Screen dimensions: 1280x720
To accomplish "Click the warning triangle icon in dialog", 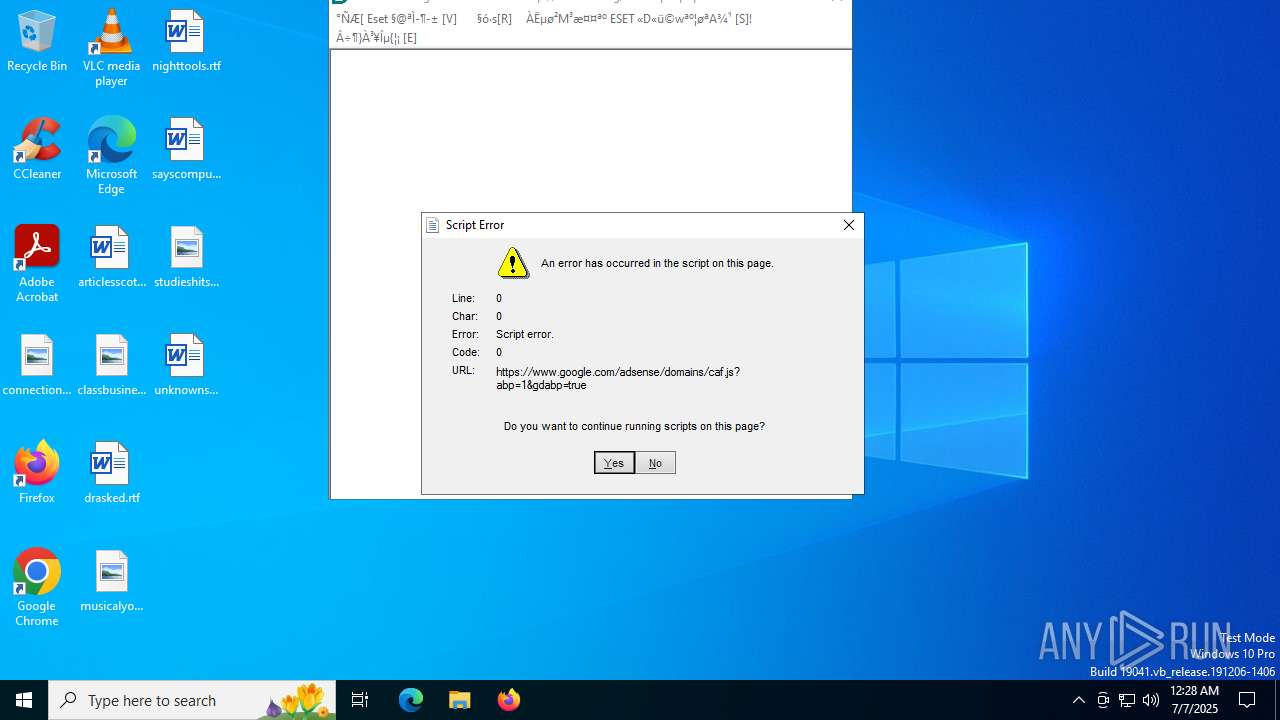I will pos(513,263).
